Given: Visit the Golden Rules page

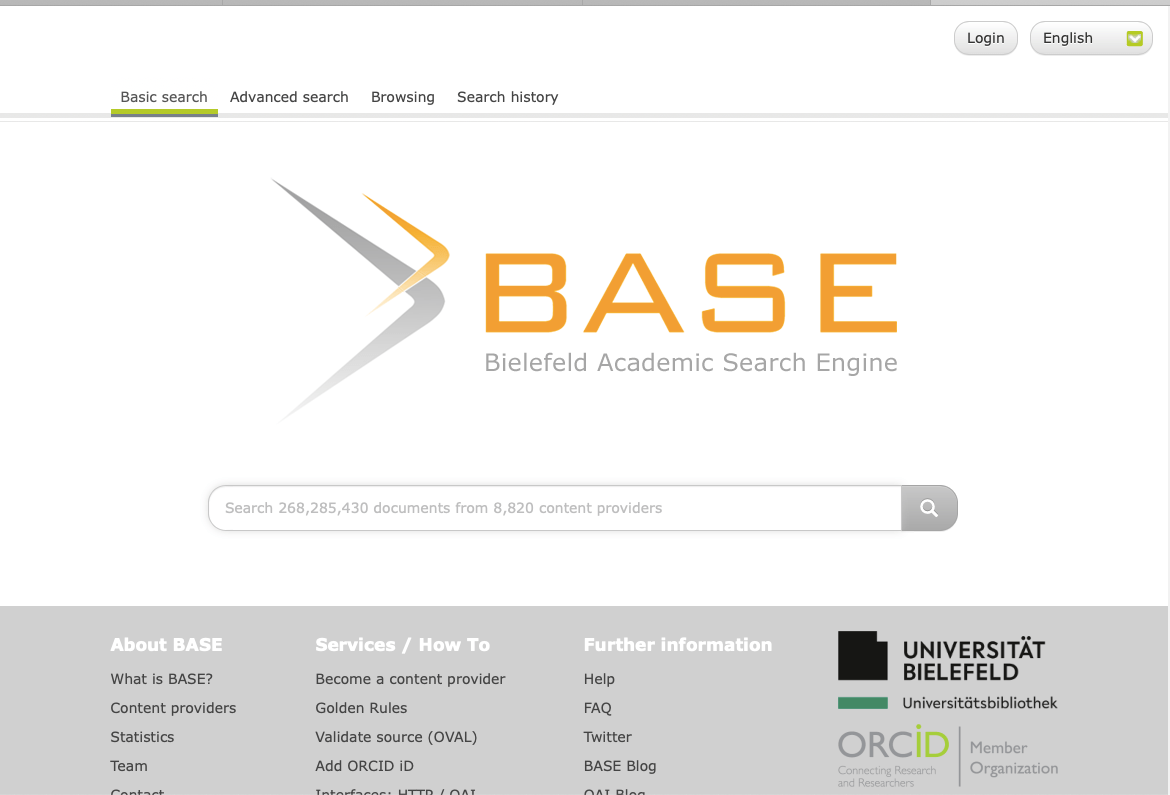Looking at the screenshot, I should (361, 708).
